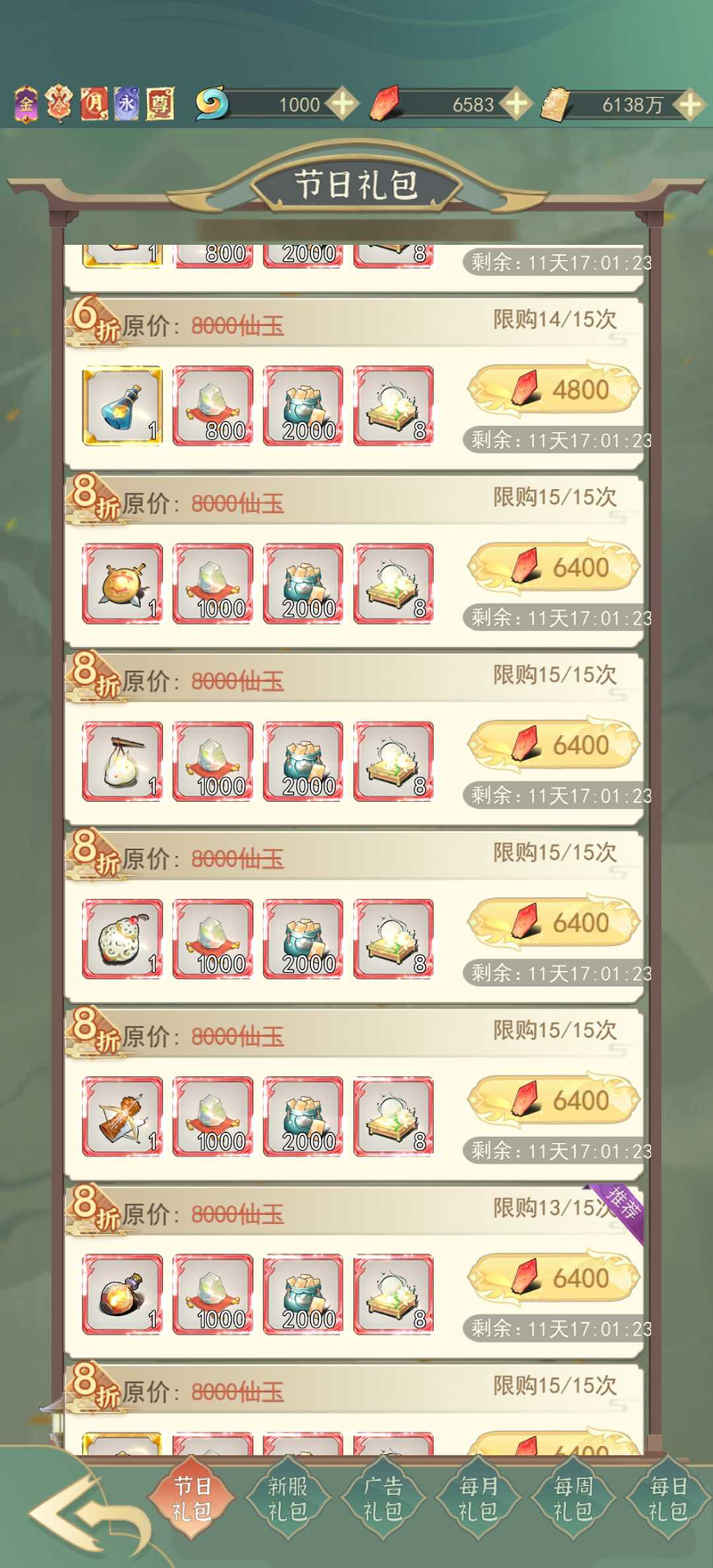713x1568 pixels.
Task: Add more red jade with plus
Action: tap(515, 104)
